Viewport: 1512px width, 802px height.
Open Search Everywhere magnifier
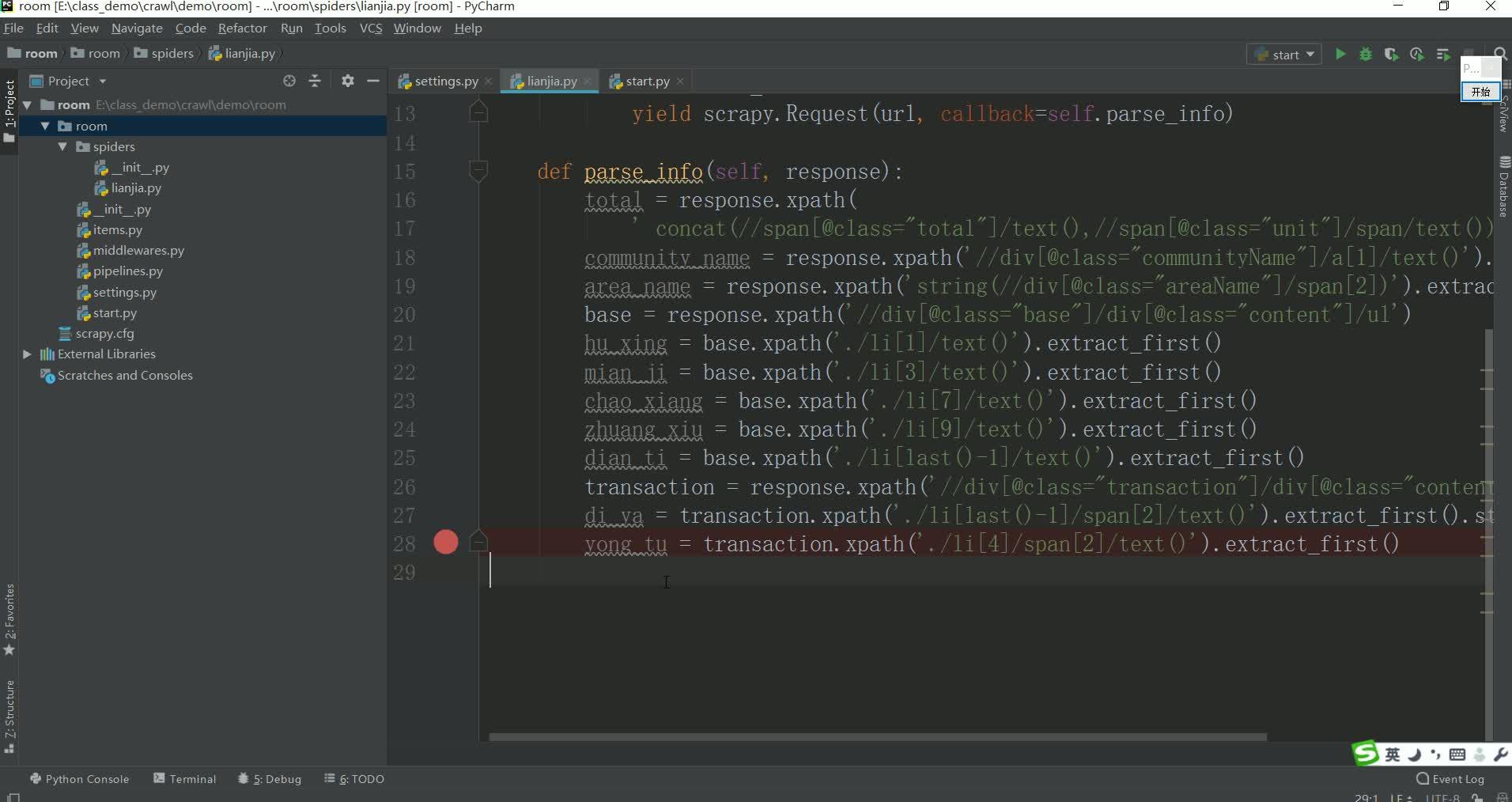[x=1499, y=54]
